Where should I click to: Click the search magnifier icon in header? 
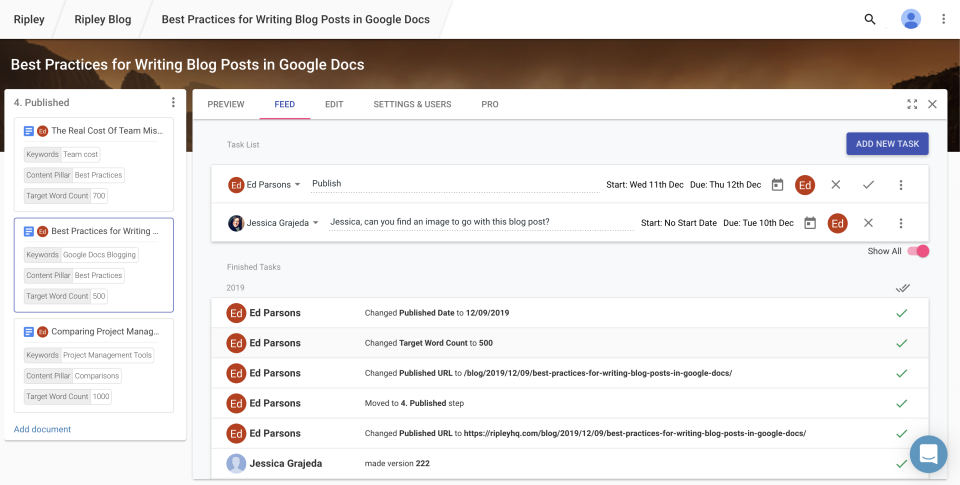click(x=870, y=19)
